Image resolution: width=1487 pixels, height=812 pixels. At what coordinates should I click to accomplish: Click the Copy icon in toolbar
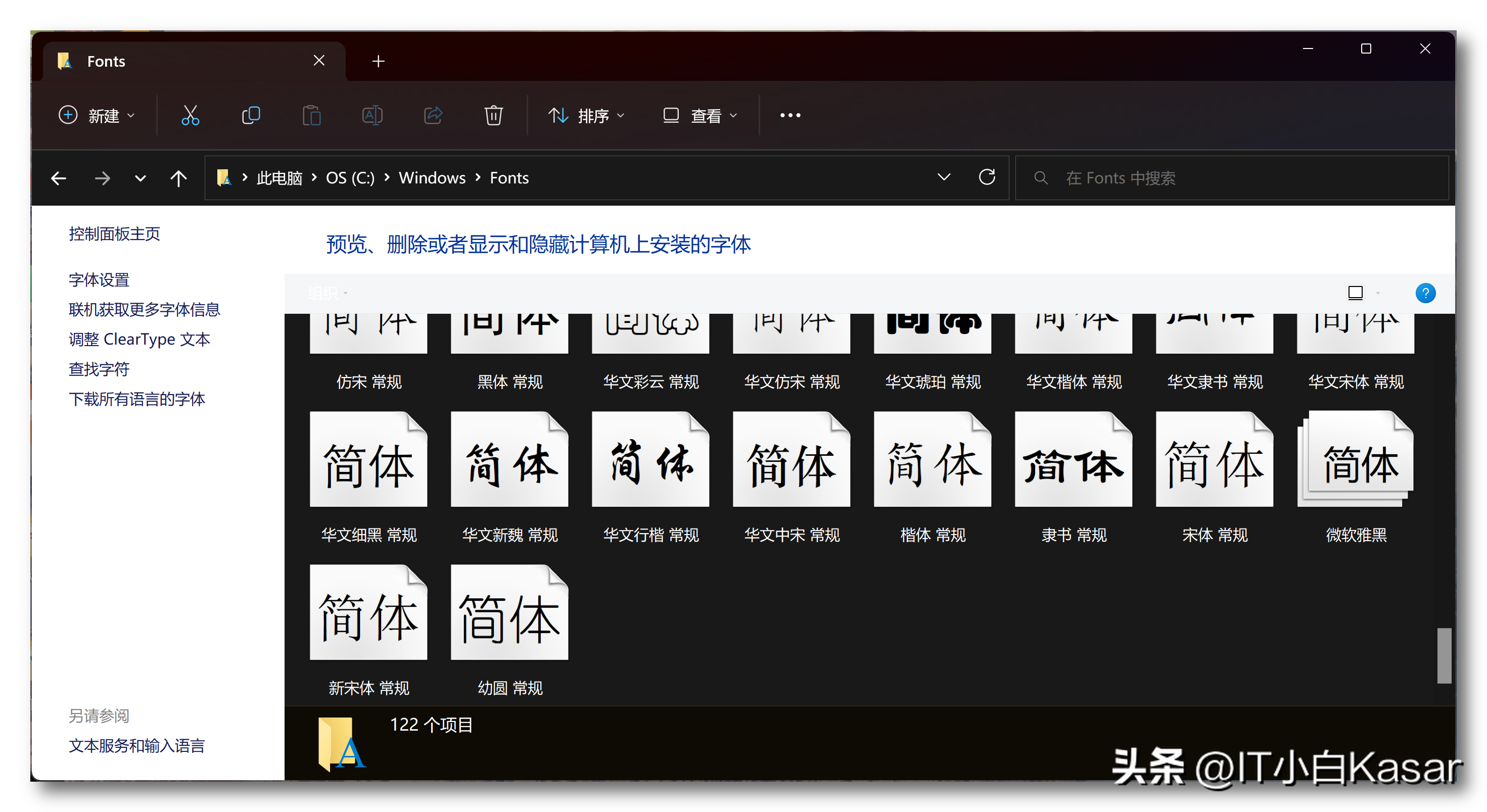pyautogui.click(x=251, y=115)
